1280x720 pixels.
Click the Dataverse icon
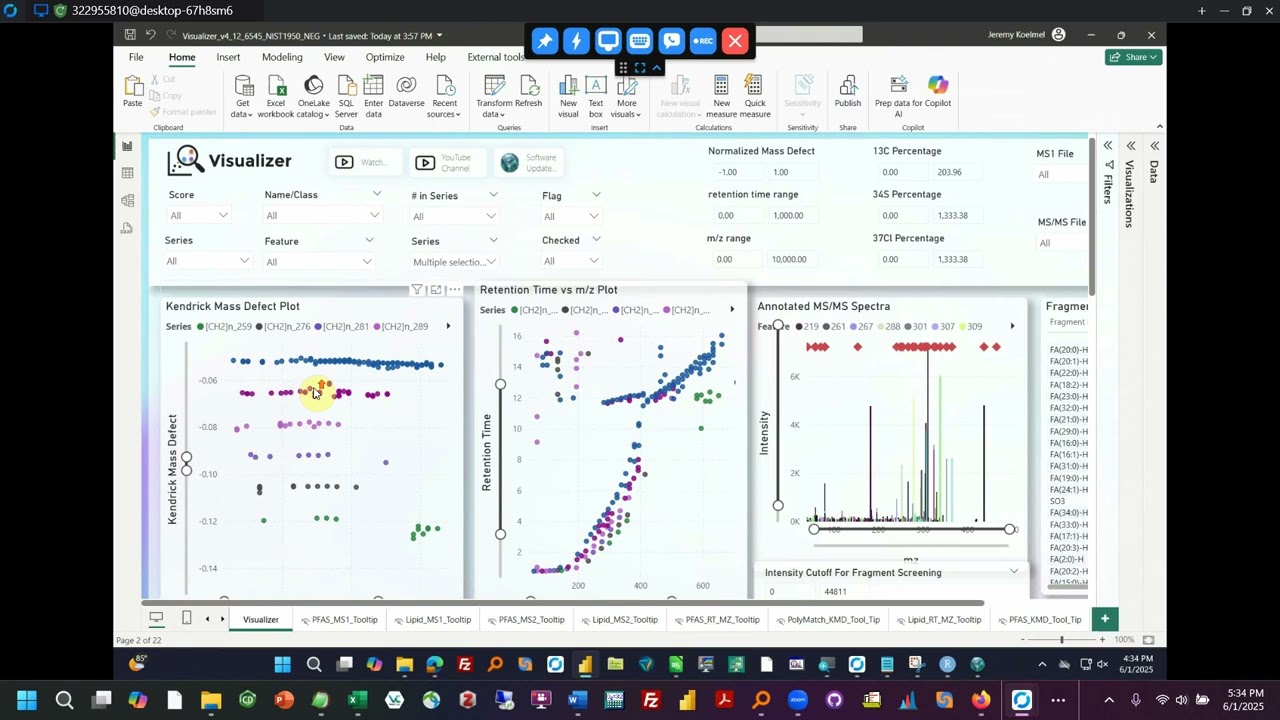click(x=406, y=92)
